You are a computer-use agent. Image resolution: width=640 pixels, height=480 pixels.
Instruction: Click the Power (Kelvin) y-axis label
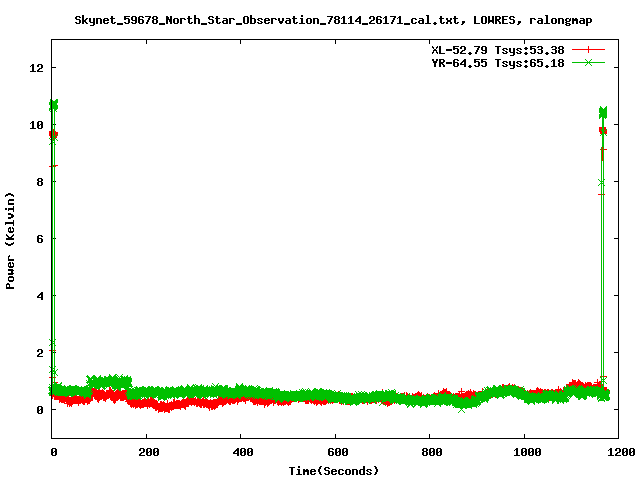[x=10, y=241]
